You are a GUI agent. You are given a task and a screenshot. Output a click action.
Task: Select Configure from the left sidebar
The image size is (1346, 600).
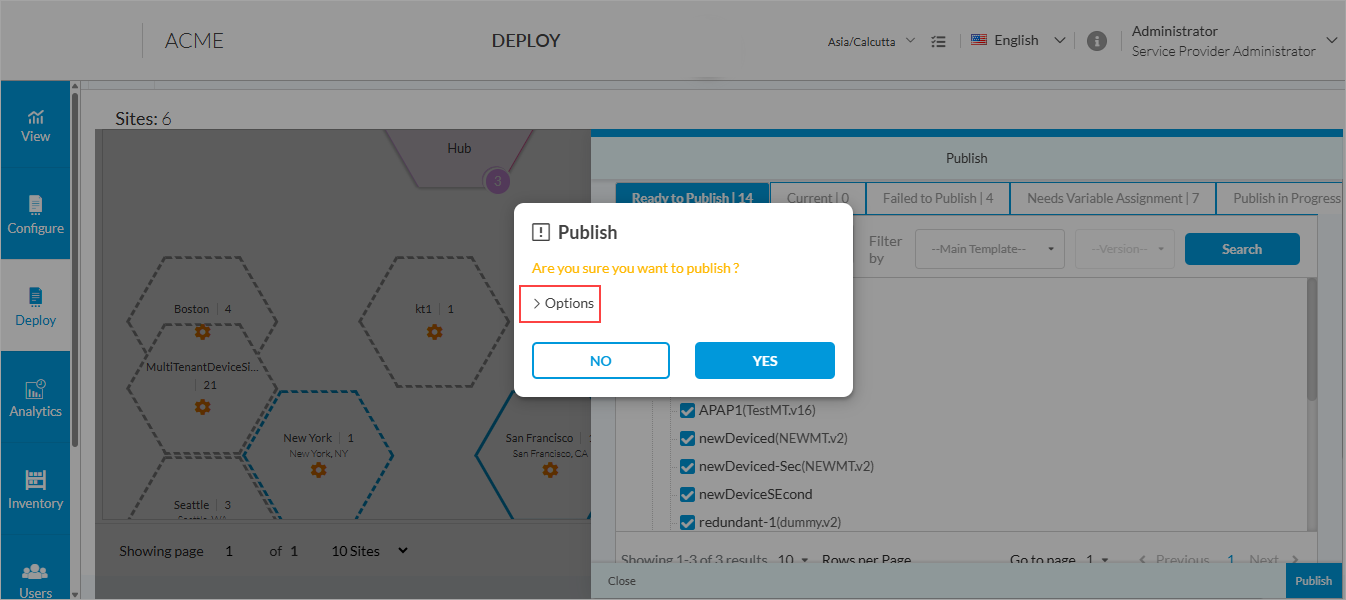35,213
